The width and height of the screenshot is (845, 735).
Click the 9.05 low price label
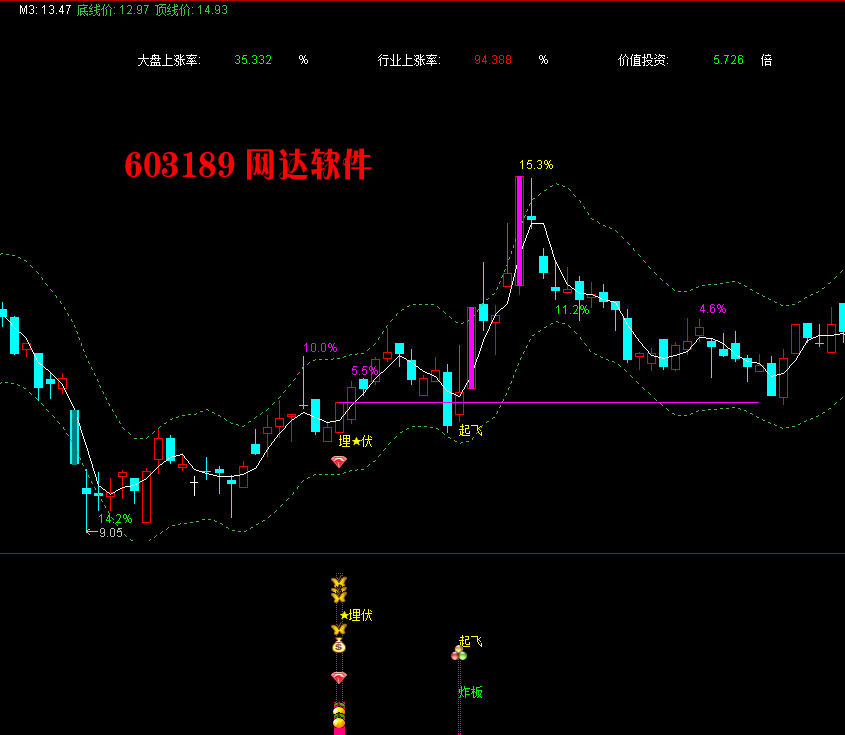point(110,533)
